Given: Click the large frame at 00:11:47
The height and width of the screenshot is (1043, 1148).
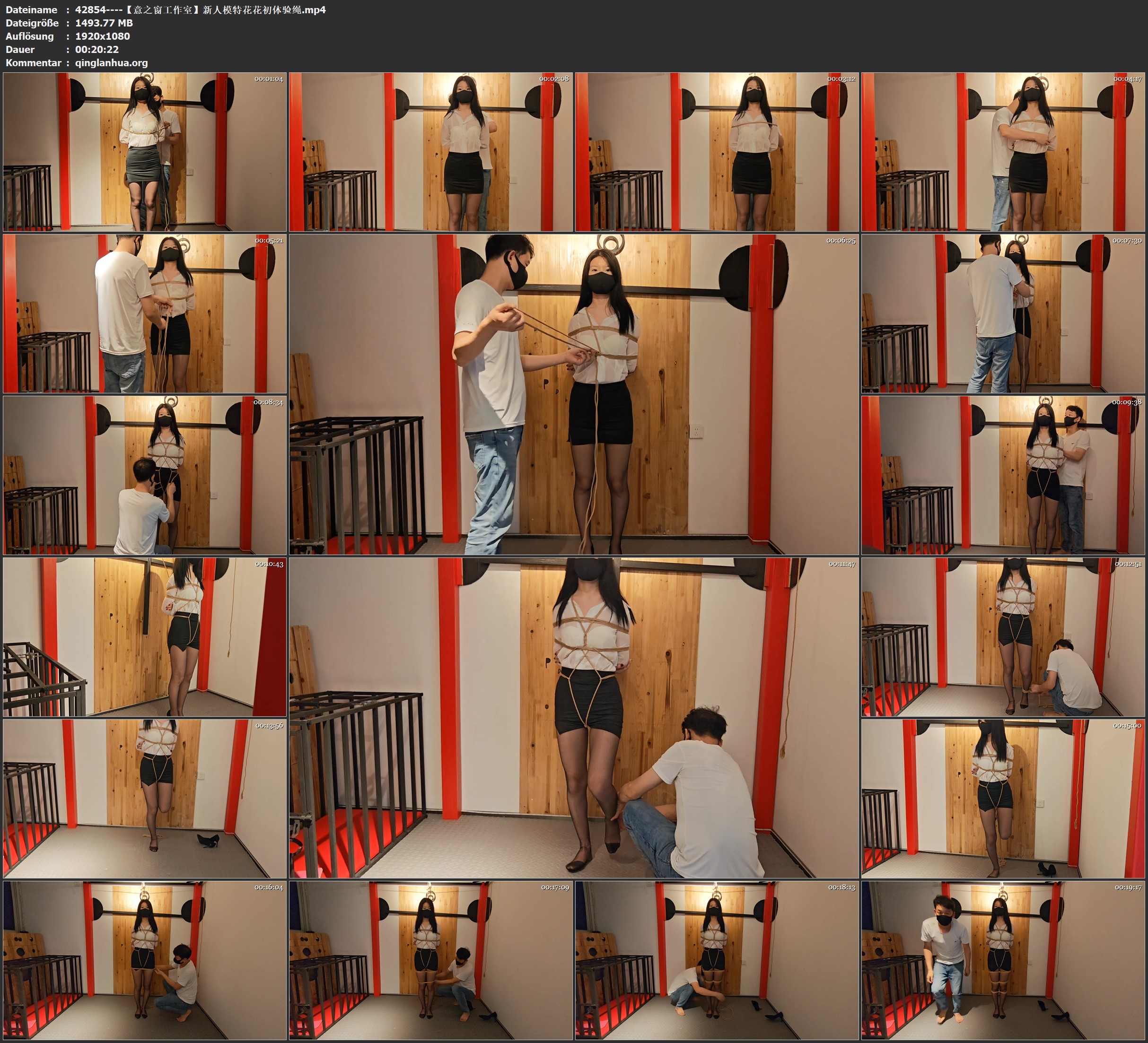Looking at the screenshot, I should (x=573, y=717).
